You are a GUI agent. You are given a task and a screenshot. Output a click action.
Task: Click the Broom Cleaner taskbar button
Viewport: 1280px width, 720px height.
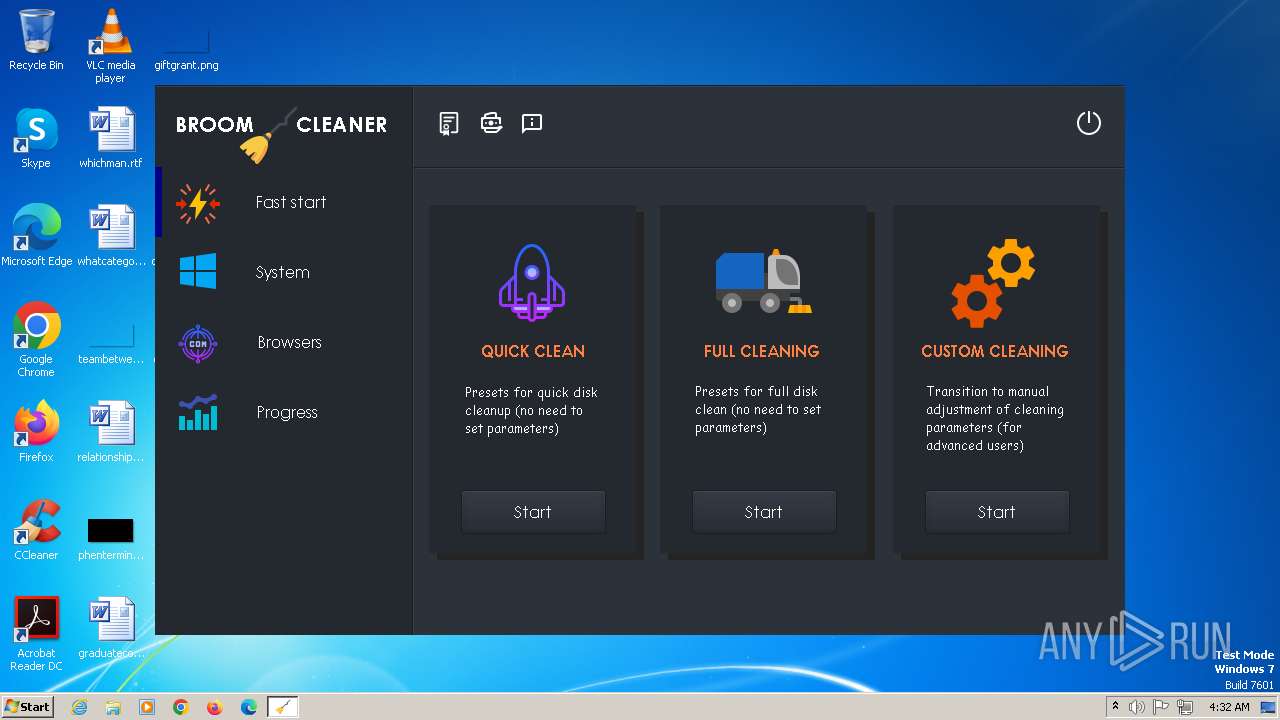click(x=284, y=707)
